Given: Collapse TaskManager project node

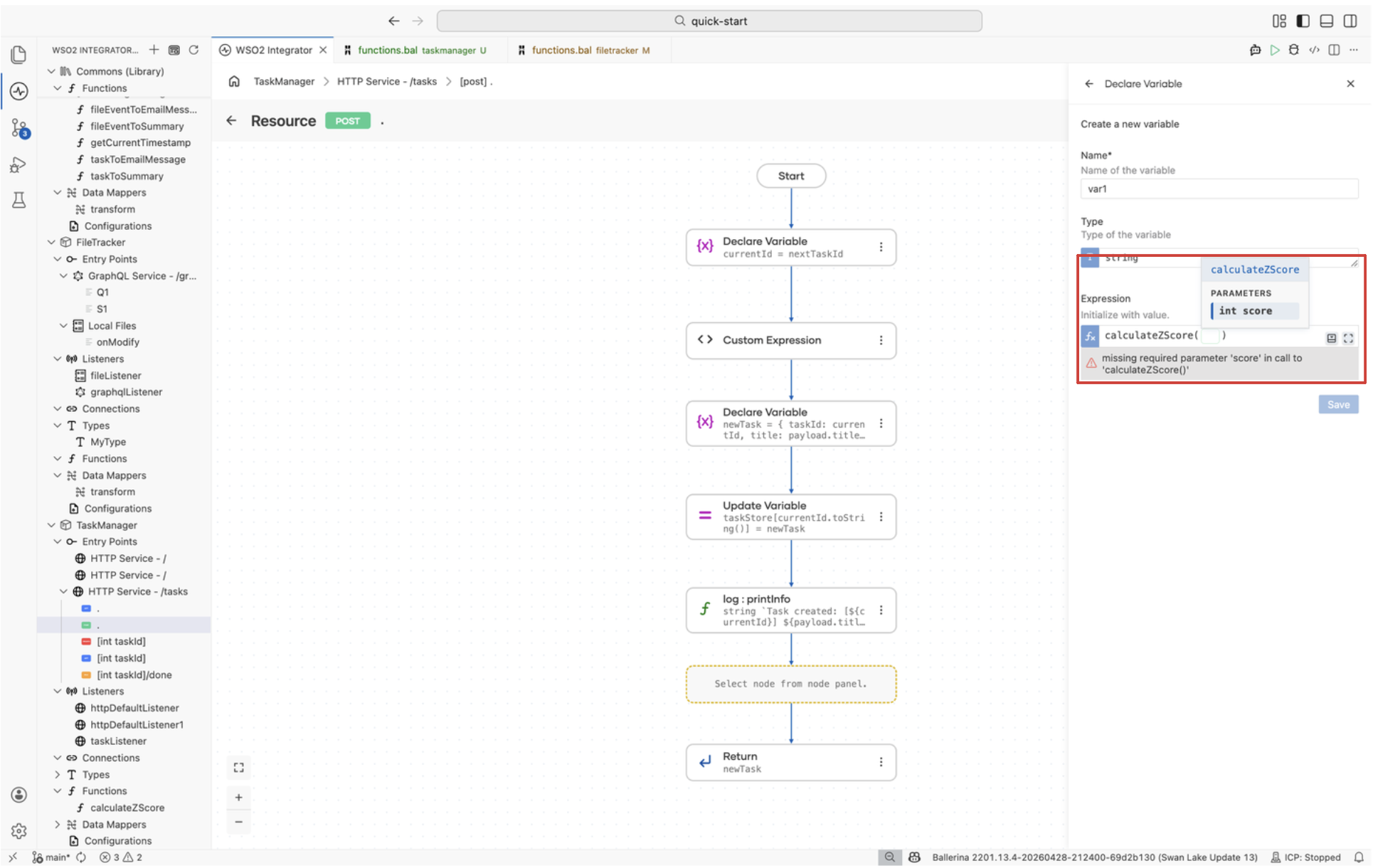Looking at the screenshot, I should click(x=51, y=525).
